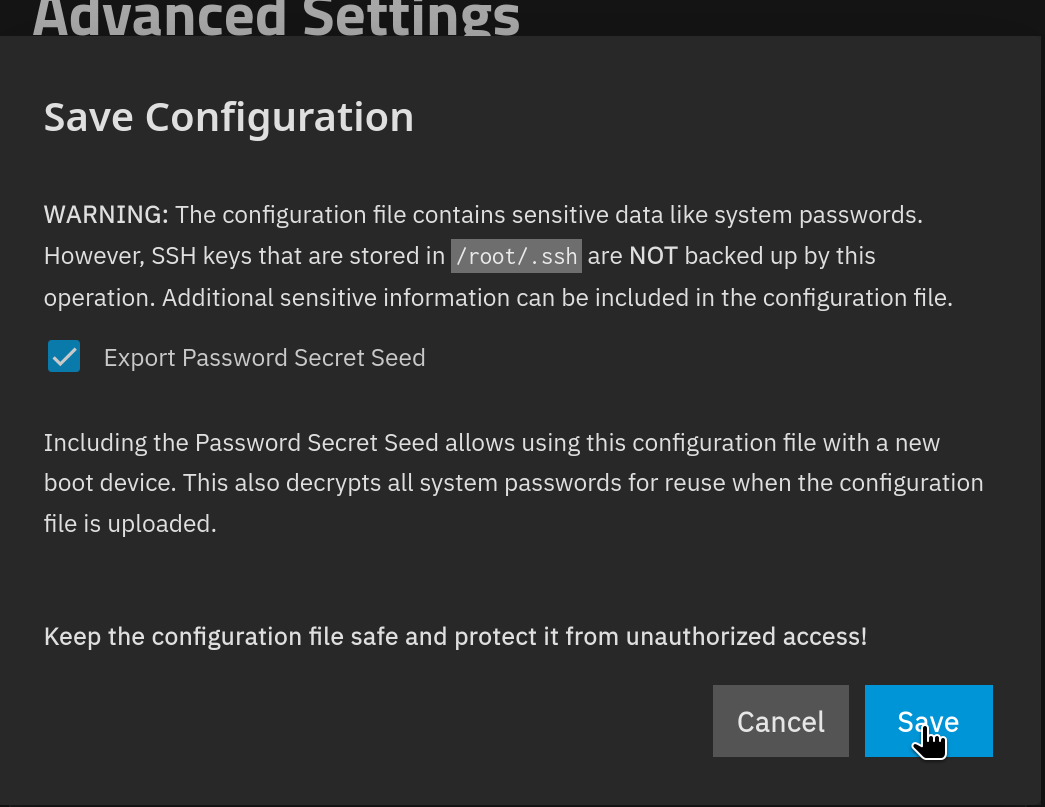Click the 'Keep the configuration file safe' notice
The height and width of the screenshot is (807, 1045).
tap(455, 636)
